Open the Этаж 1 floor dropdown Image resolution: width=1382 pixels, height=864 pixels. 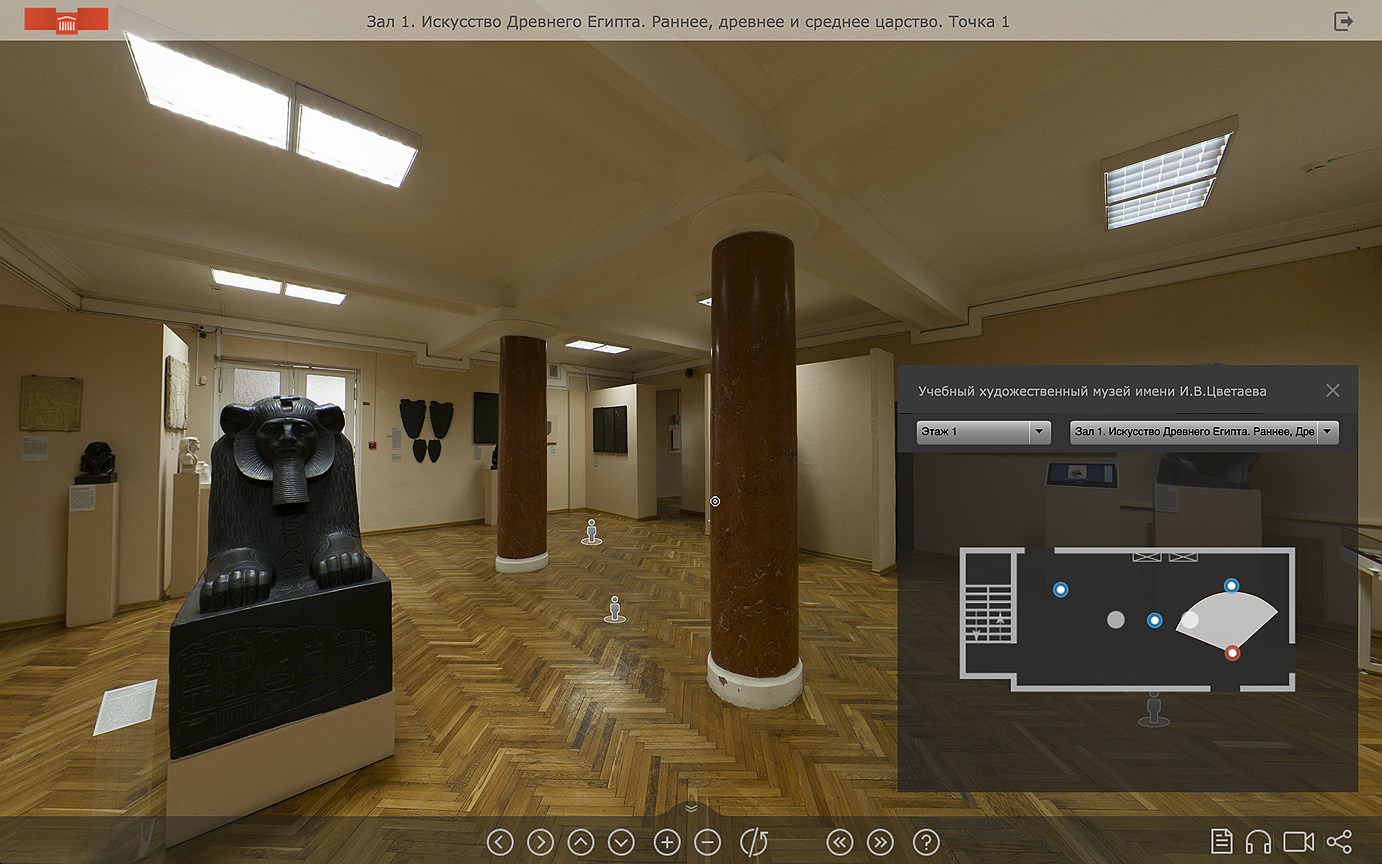tap(983, 432)
